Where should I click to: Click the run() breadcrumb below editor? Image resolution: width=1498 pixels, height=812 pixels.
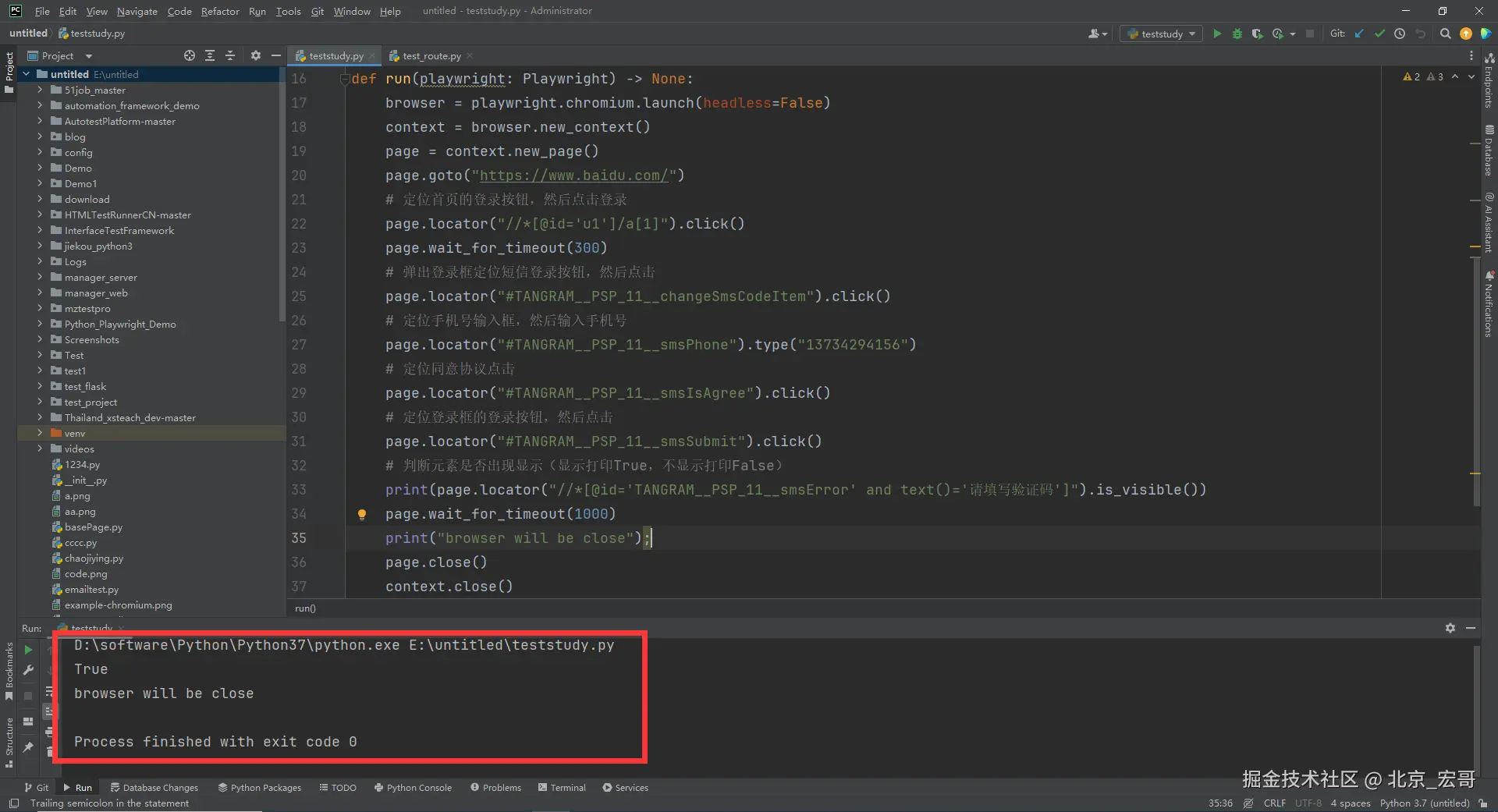305,608
